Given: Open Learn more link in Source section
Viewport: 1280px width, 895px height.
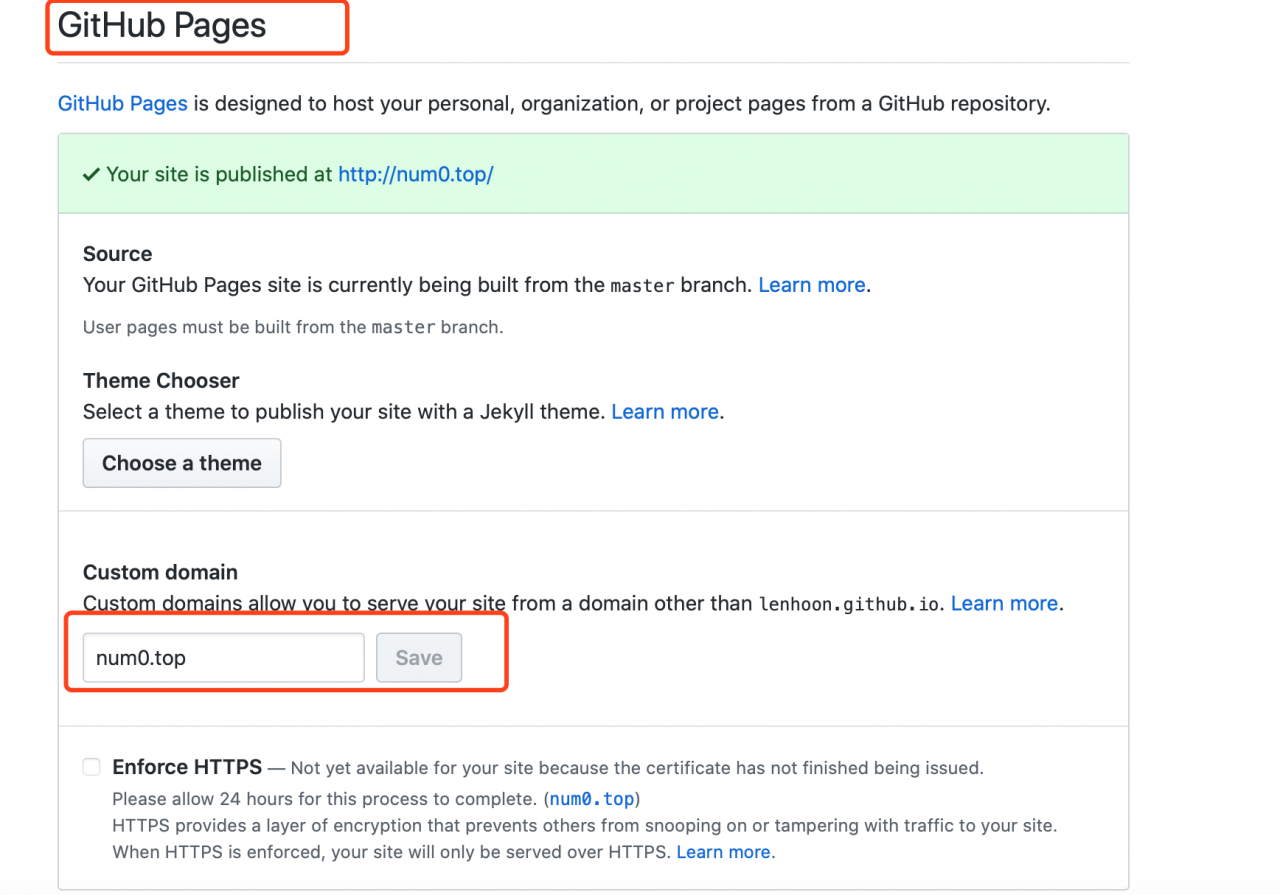Looking at the screenshot, I should pos(811,285).
